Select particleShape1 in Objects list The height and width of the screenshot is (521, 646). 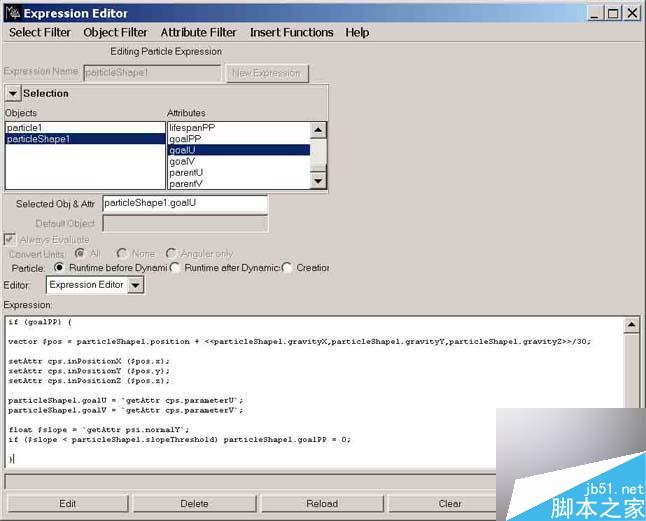85,139
